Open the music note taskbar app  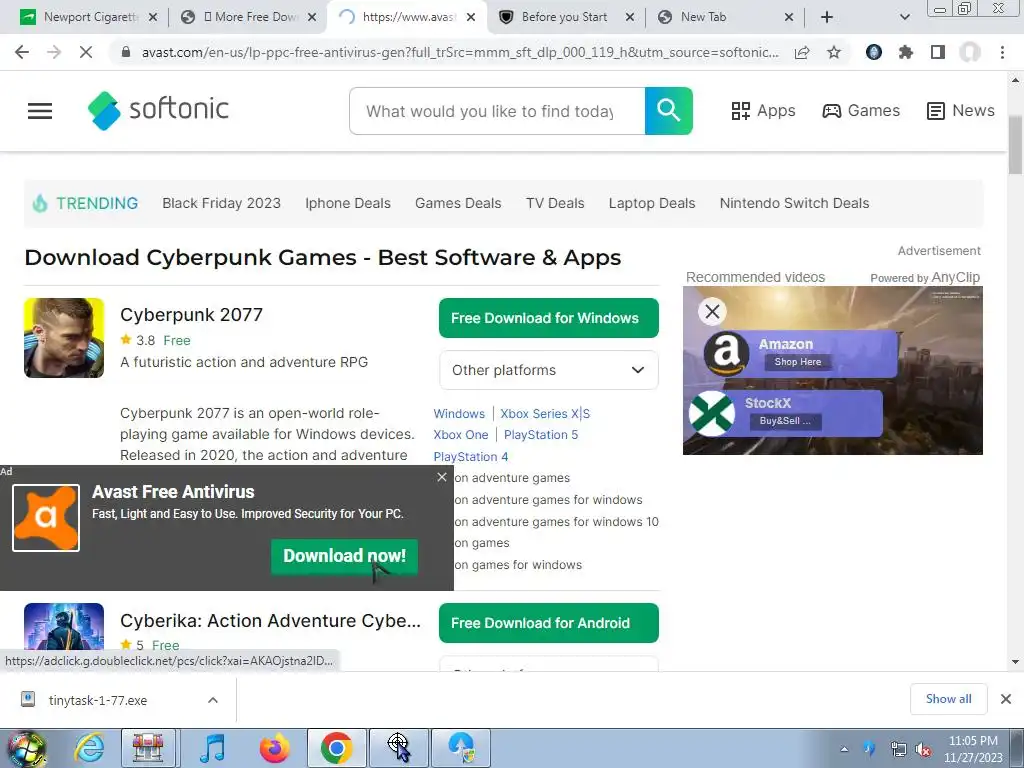point(212,748)
